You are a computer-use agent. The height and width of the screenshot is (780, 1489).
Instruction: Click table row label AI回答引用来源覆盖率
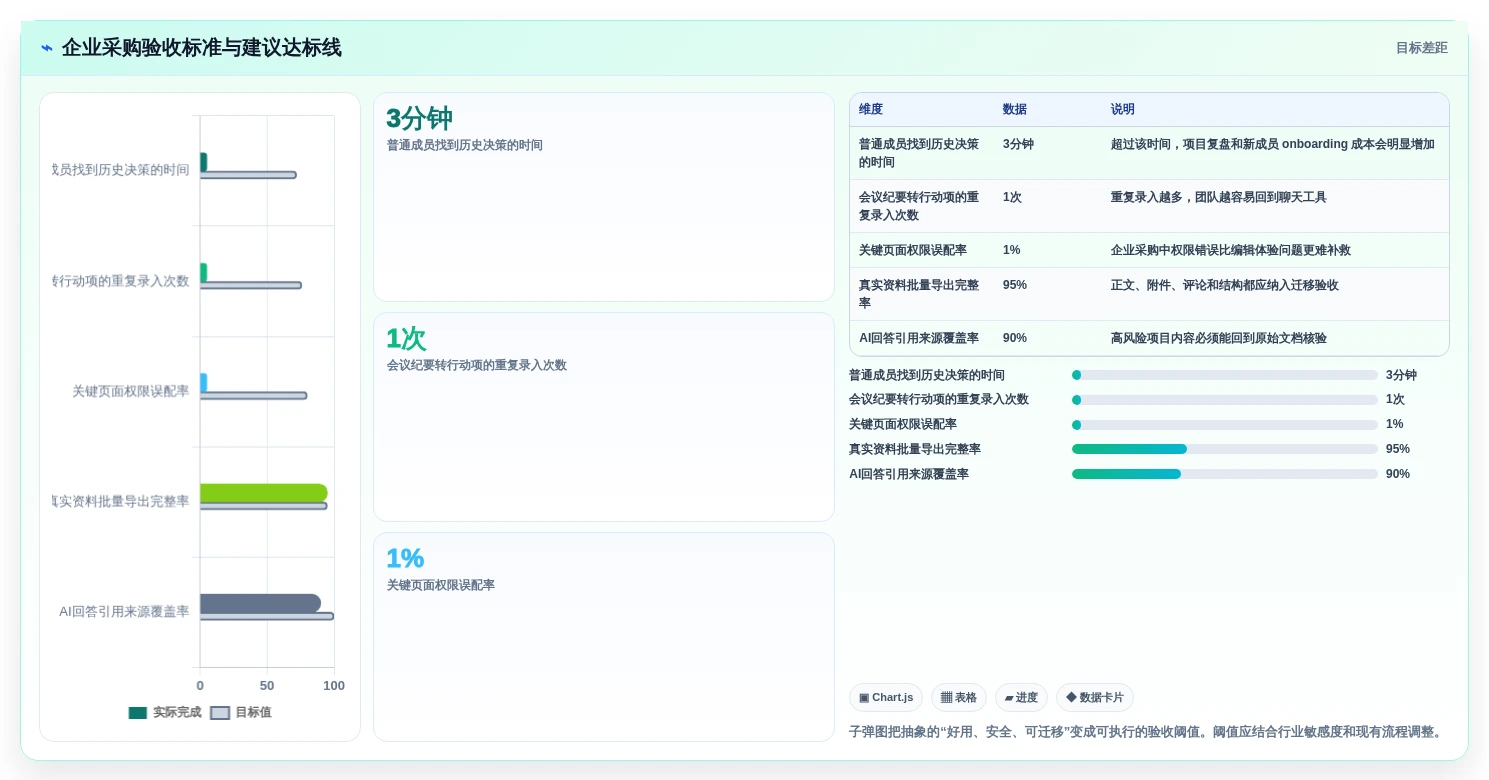(919, 338)
